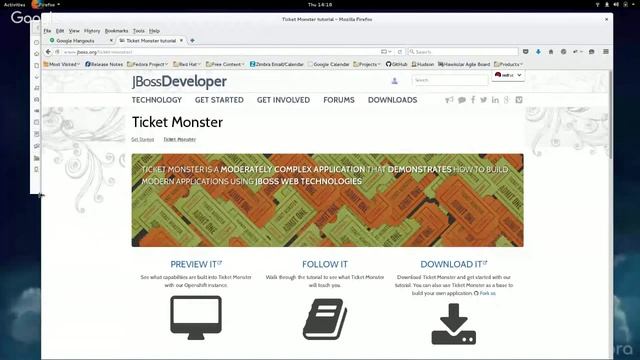
Task: Open the JBoss Facebook social icon
Action: [473, 100]
